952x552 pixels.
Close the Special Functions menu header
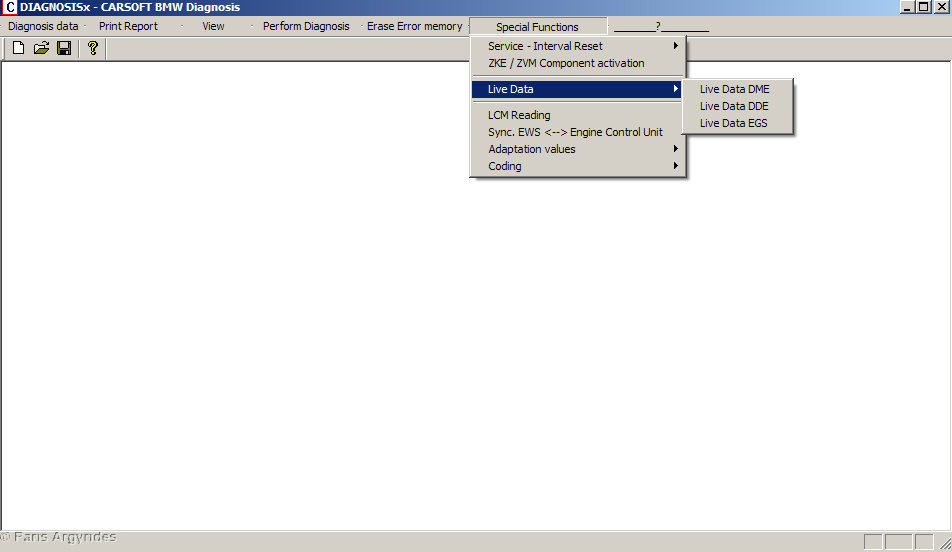point(538,27)
